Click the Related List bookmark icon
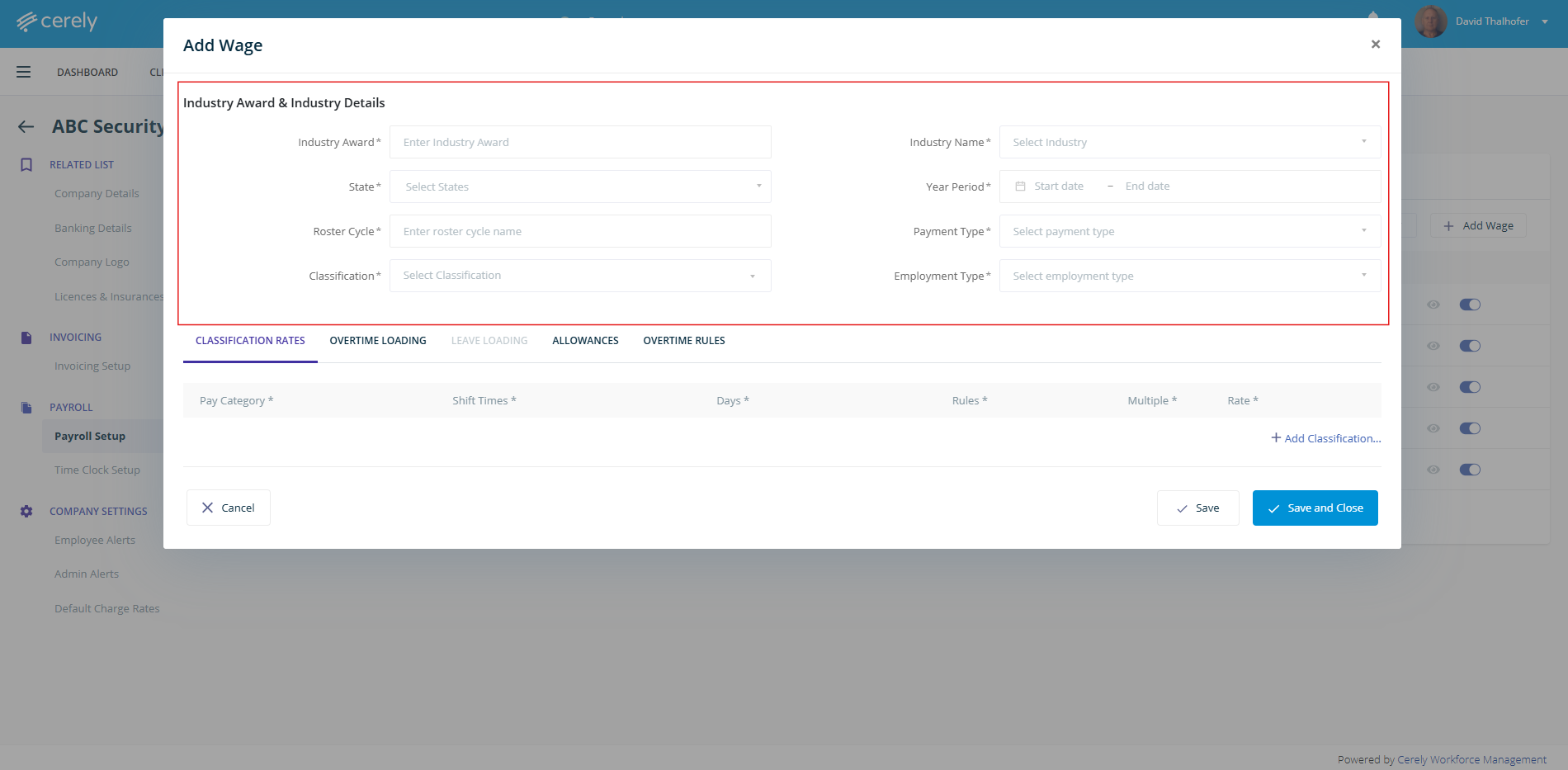Image resolution: width=1568 pixels, height=770 pixels. pos(26,165)
